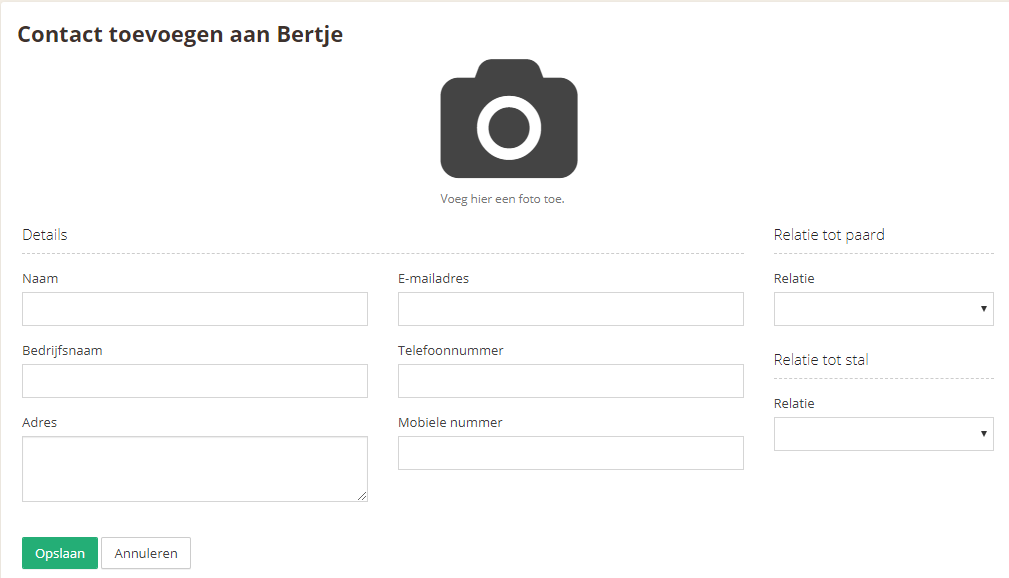1009x578 pixels.
Task: Click the 'Voeg hier een foto toe.' caption
Action: [x=502, y=199]
